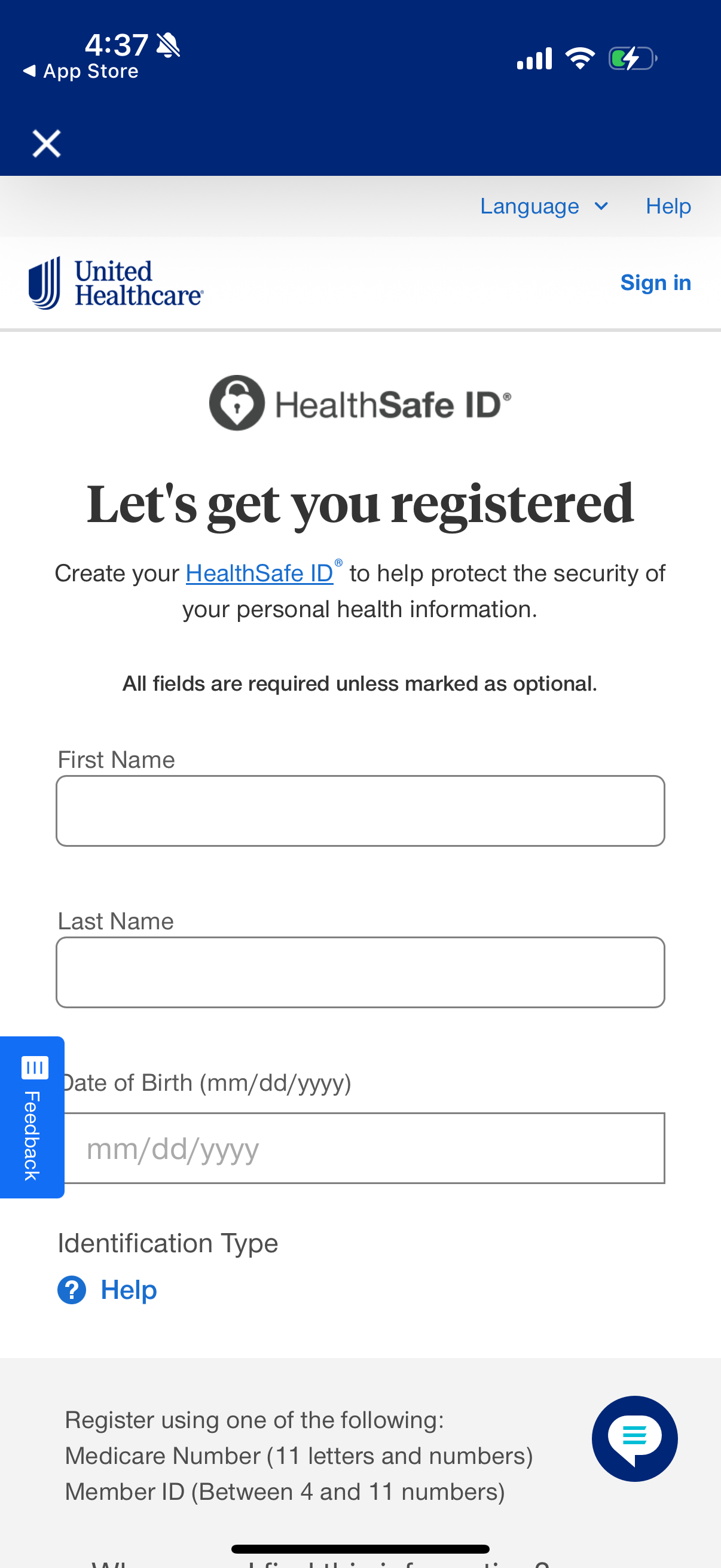721x1568 pixels.
Task: Open the HealthSafe ID hyperlink
Action: tap(259, 573)
